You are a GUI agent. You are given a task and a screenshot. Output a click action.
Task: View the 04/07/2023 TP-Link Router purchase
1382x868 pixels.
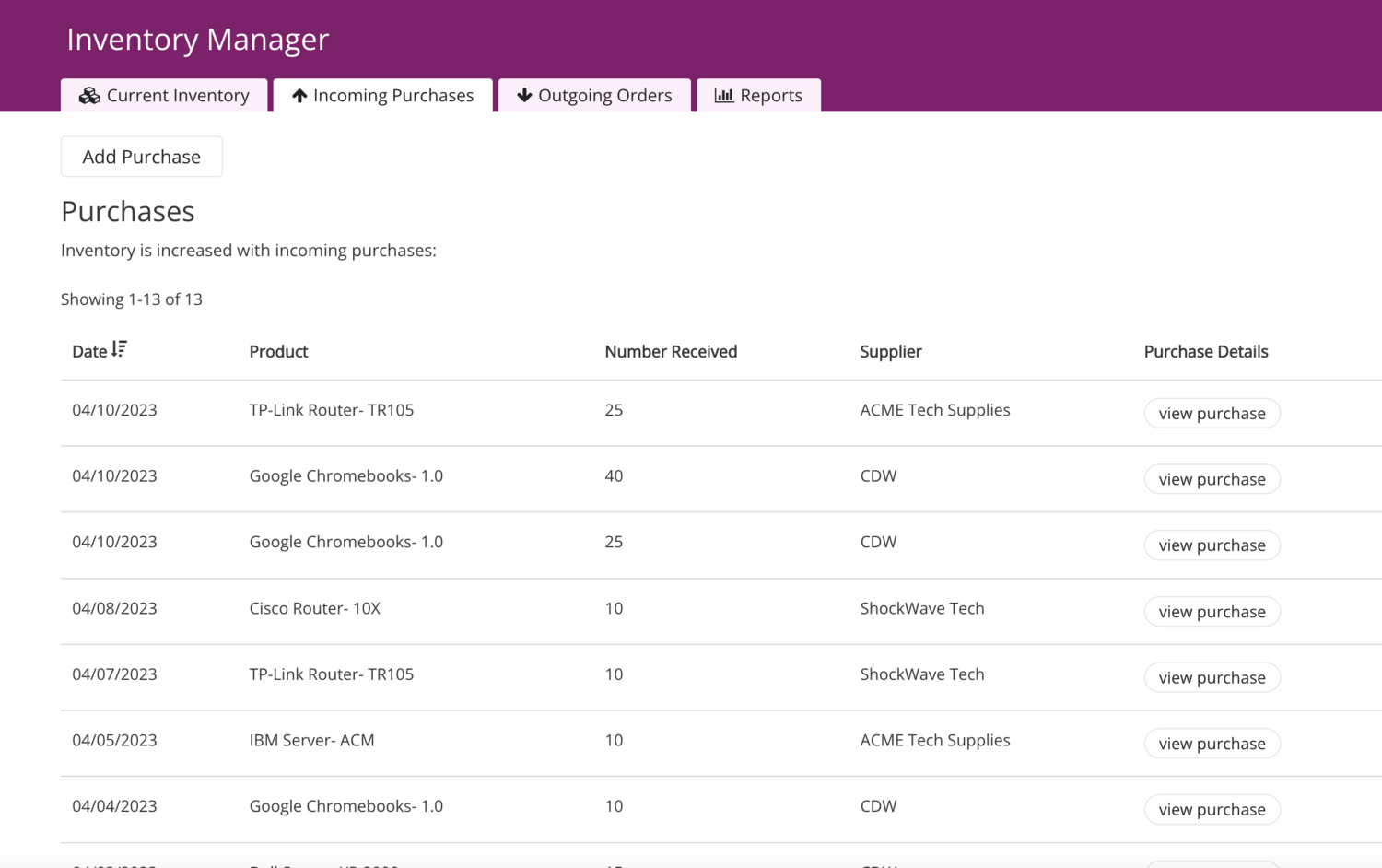click(x=1212, y=677)
